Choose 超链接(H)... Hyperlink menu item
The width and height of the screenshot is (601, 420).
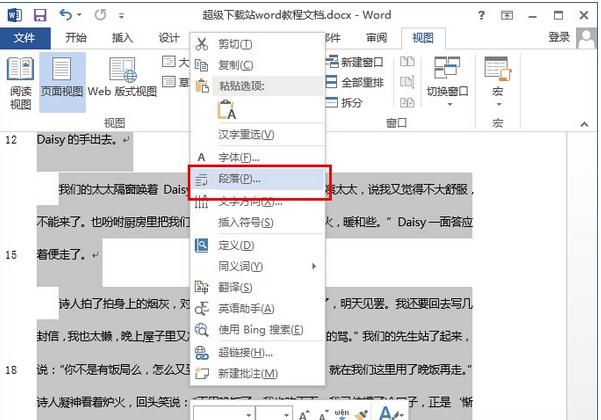(x=258, y=353)
